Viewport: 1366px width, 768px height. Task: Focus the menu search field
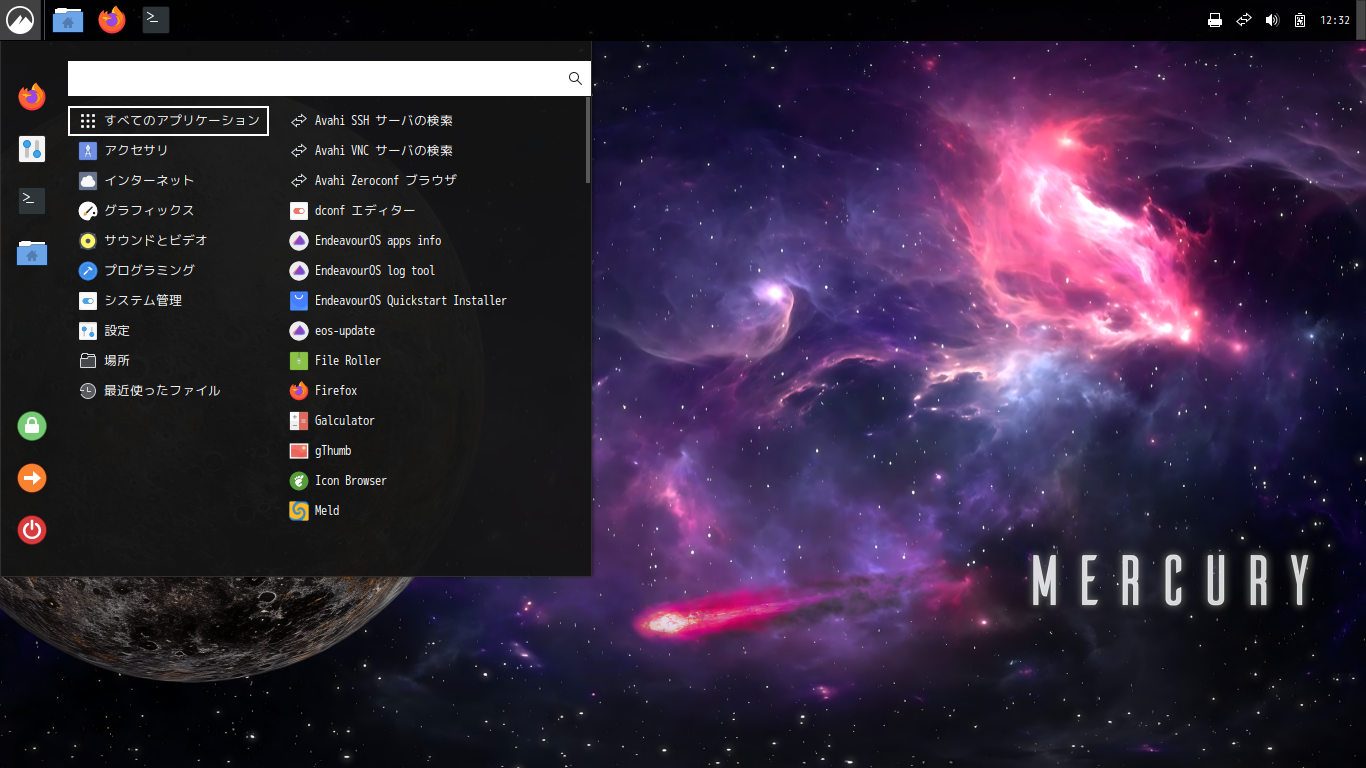point(329,78)
